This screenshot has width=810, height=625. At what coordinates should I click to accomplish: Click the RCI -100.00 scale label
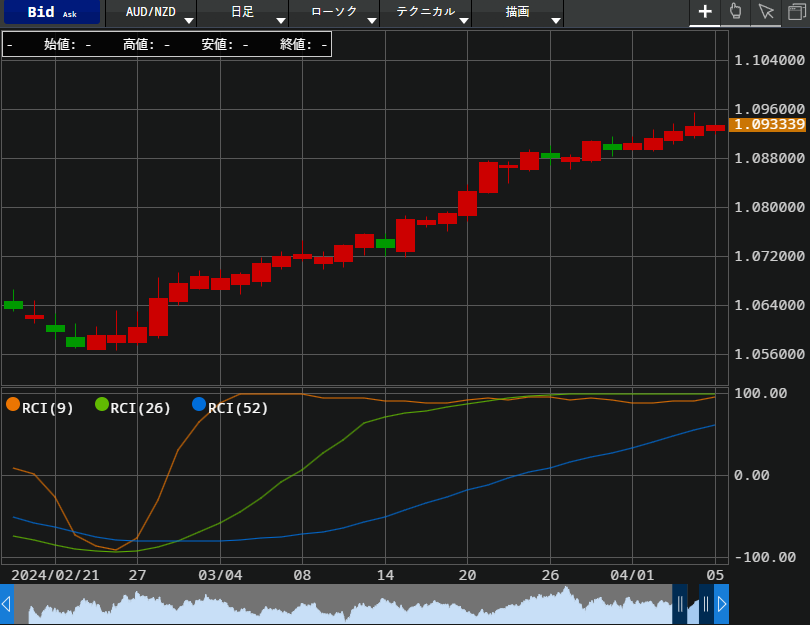tap(765, 557)
